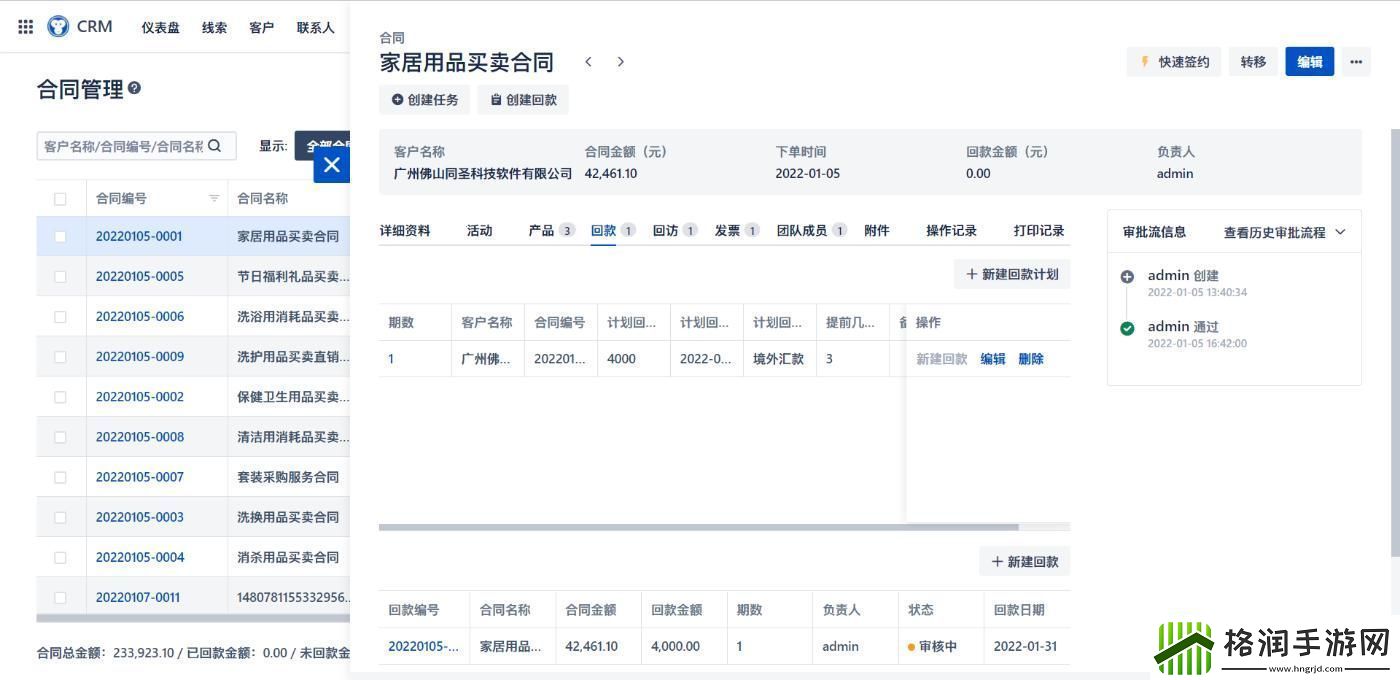Go to next contract with right chevron
Screen dimensions: 1400x680
(x=620, y=61)
